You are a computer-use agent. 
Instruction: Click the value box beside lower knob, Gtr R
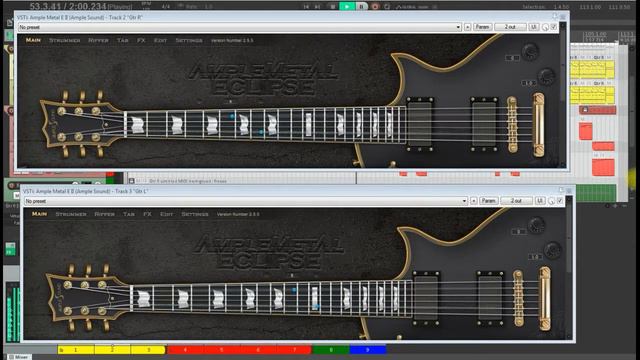[529, 83]
